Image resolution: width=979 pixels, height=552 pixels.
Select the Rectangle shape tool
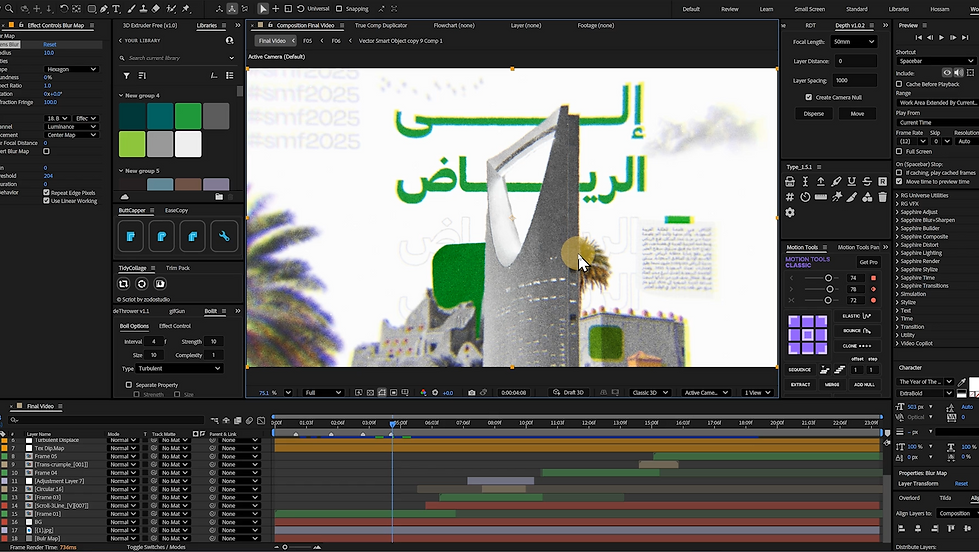coord(92,9)
